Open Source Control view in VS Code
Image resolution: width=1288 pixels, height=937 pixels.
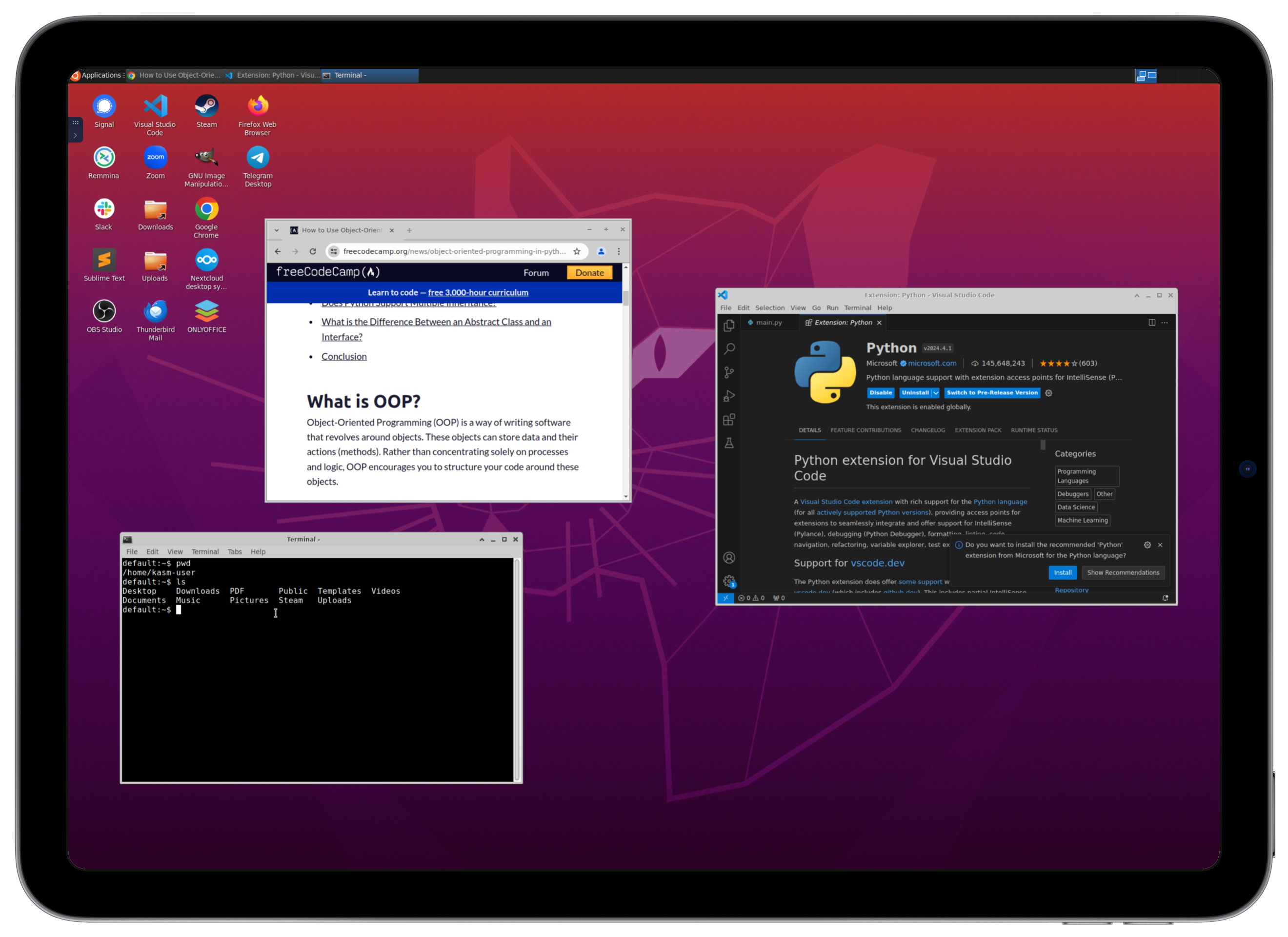click(x=729, y=372)
